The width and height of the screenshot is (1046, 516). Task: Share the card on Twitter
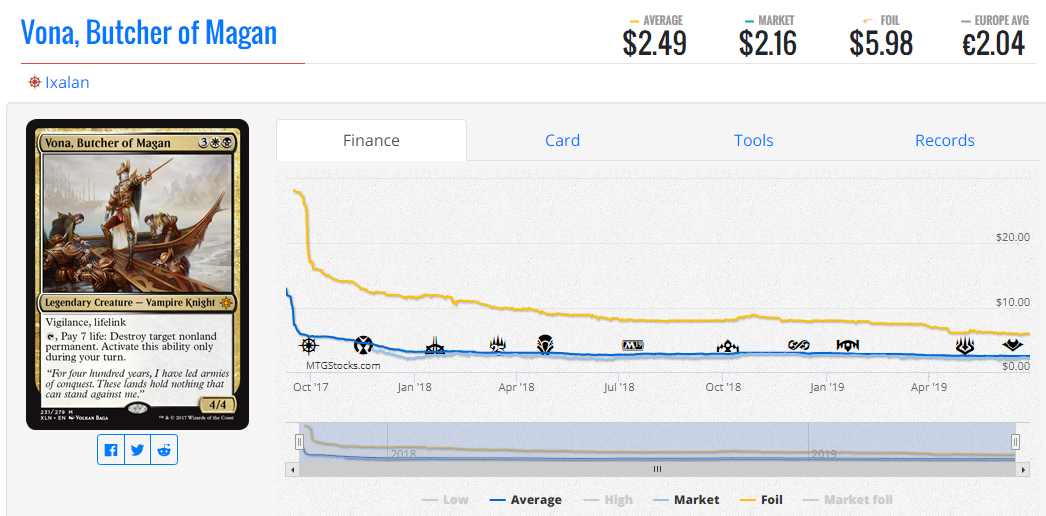click(x=137, y=450)
